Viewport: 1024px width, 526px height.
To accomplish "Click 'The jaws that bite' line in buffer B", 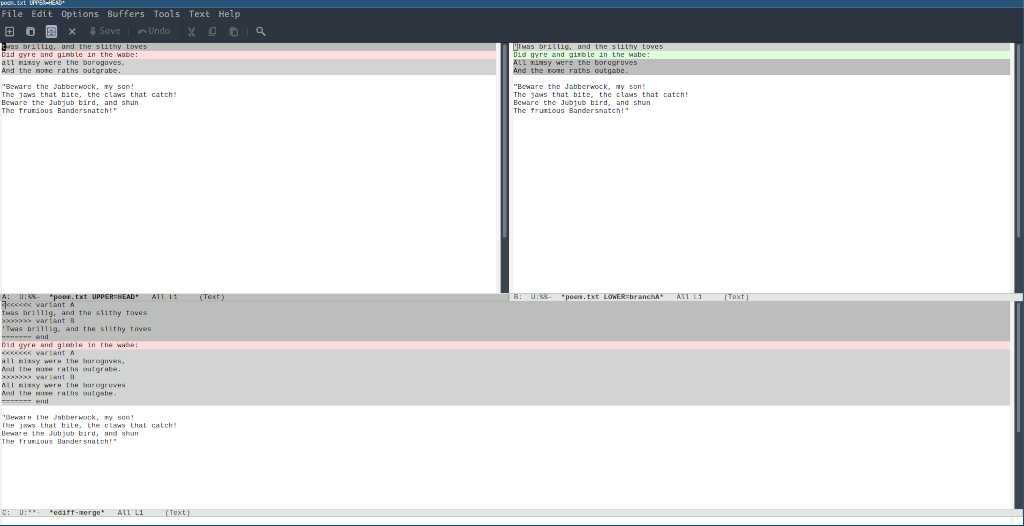I will 600,95.
